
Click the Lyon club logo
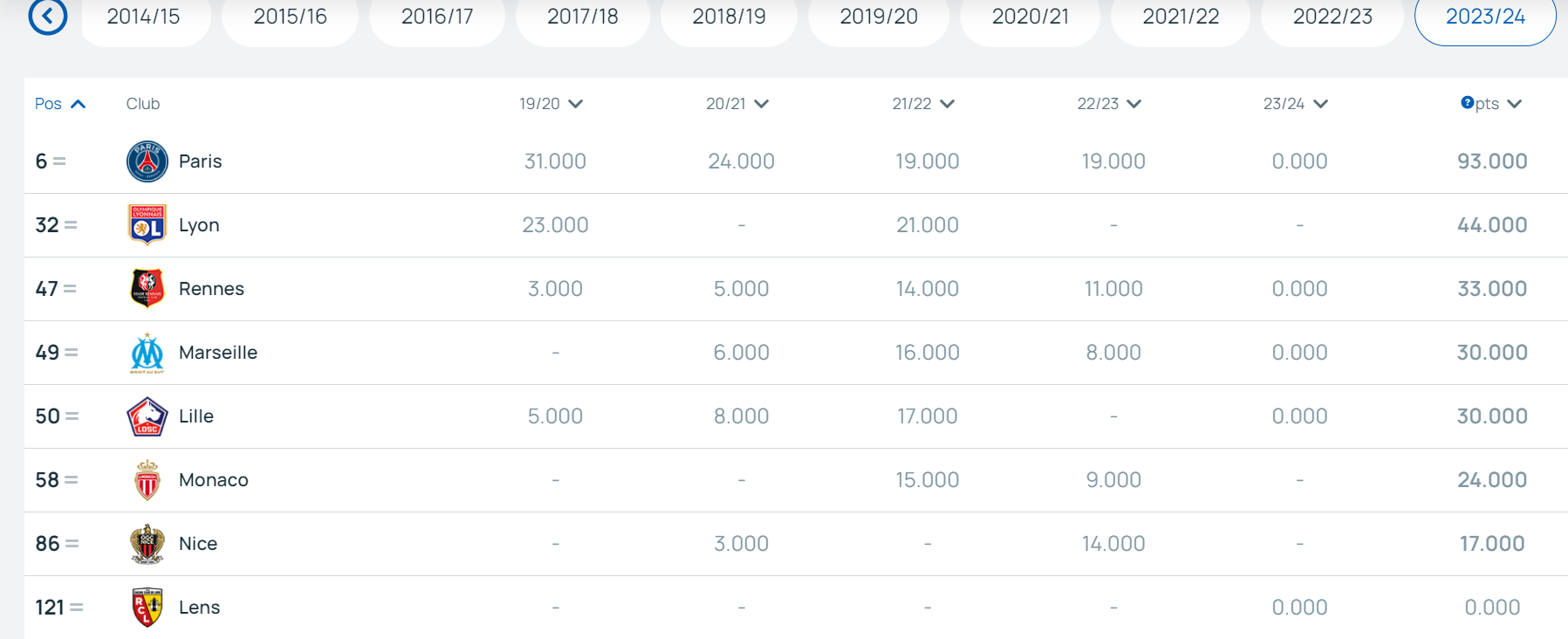[147, 225]
